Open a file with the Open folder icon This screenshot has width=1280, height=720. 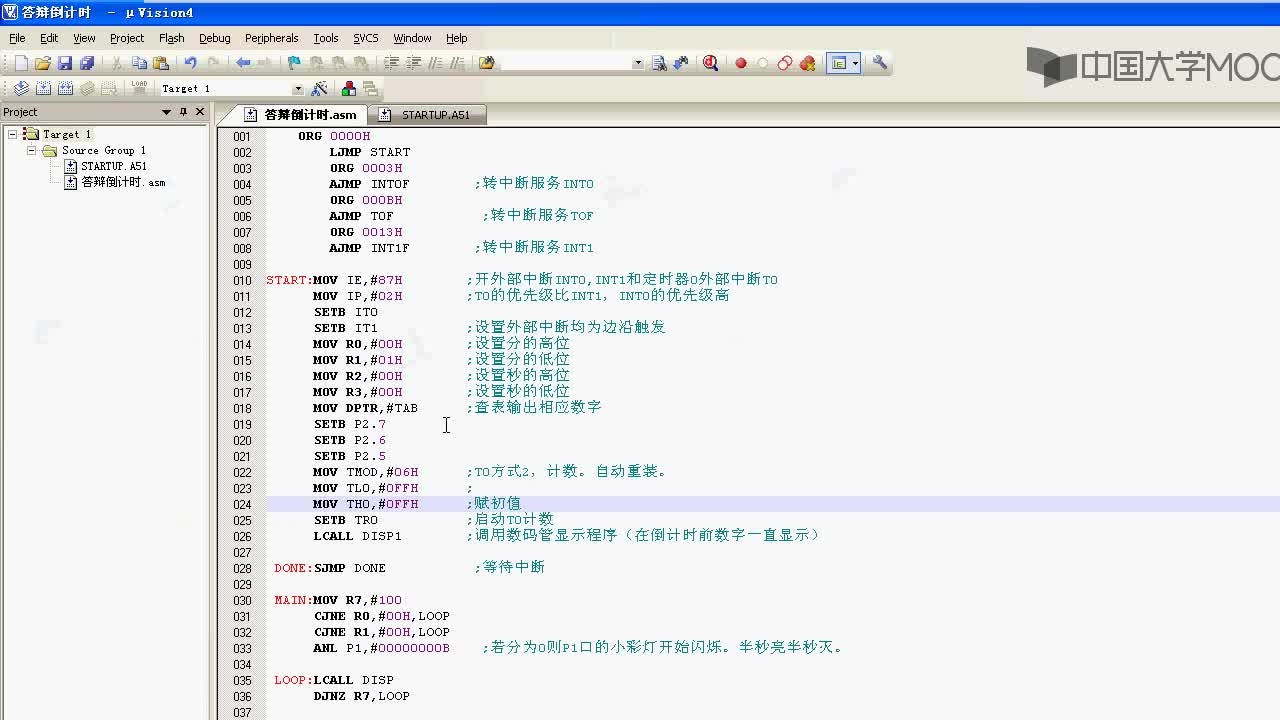pyautogui.click(x=43, y=63)
